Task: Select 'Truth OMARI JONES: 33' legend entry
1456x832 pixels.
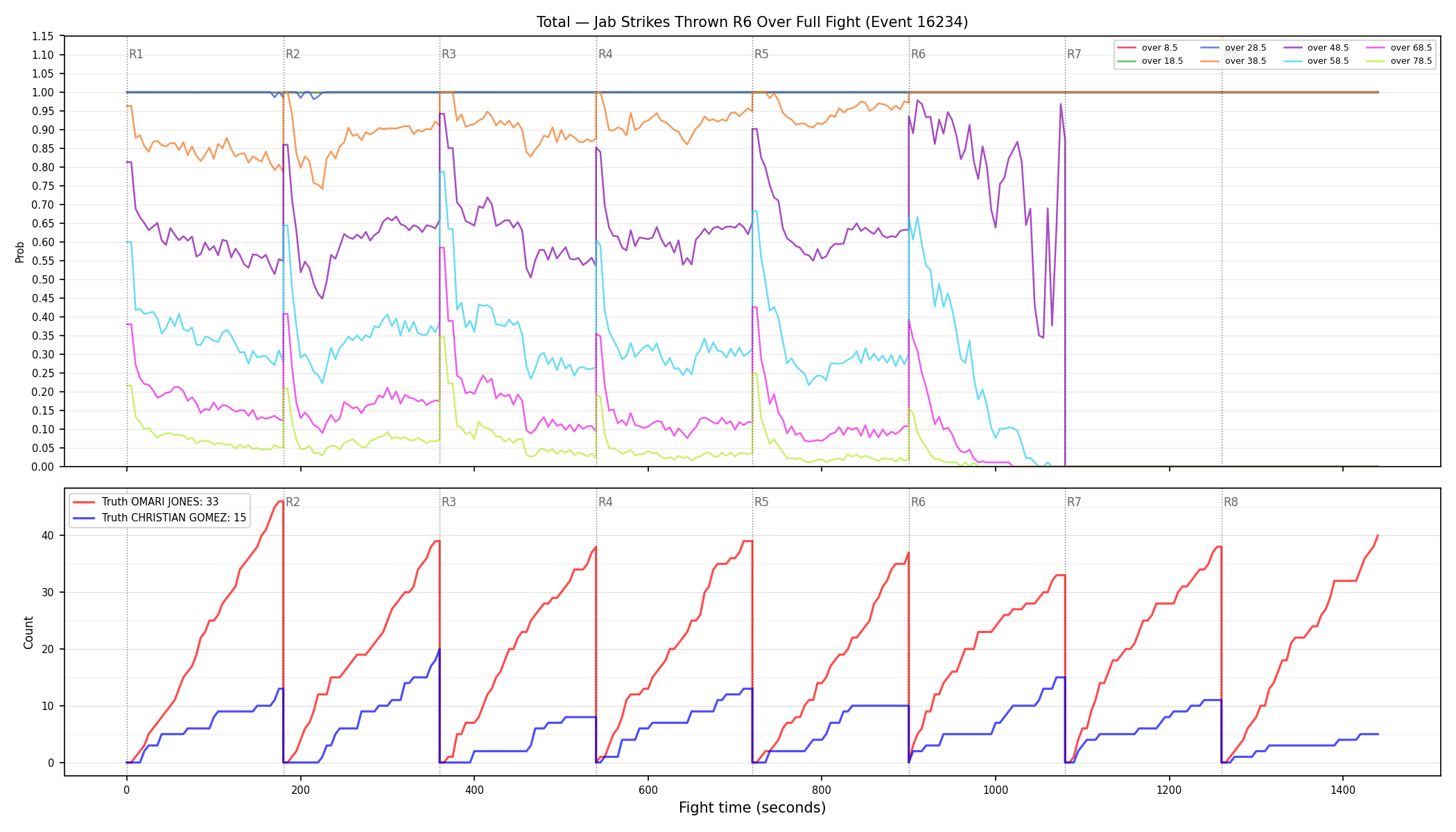Action: click(x=146, y=502)
